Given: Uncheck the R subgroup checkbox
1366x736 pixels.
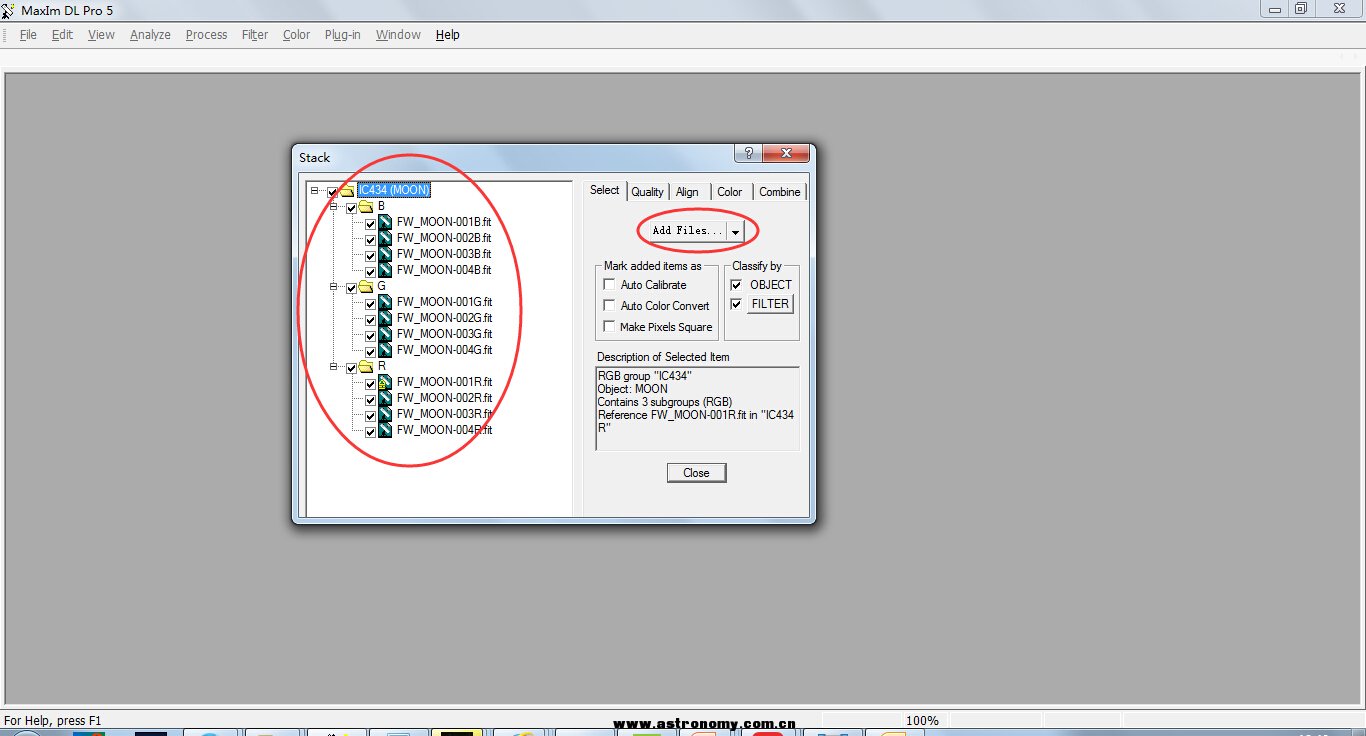Looking at the screenshot, I should 351,368.
